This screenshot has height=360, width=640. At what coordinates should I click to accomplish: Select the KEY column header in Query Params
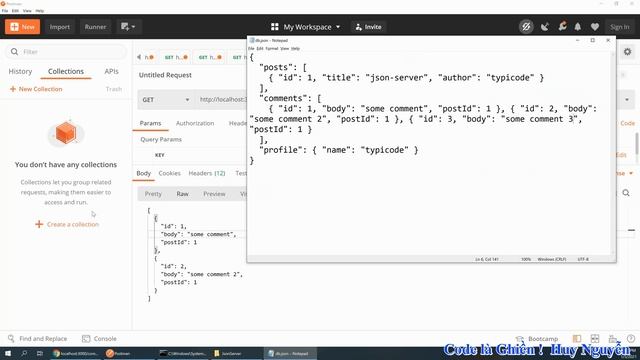coord(160,155)
